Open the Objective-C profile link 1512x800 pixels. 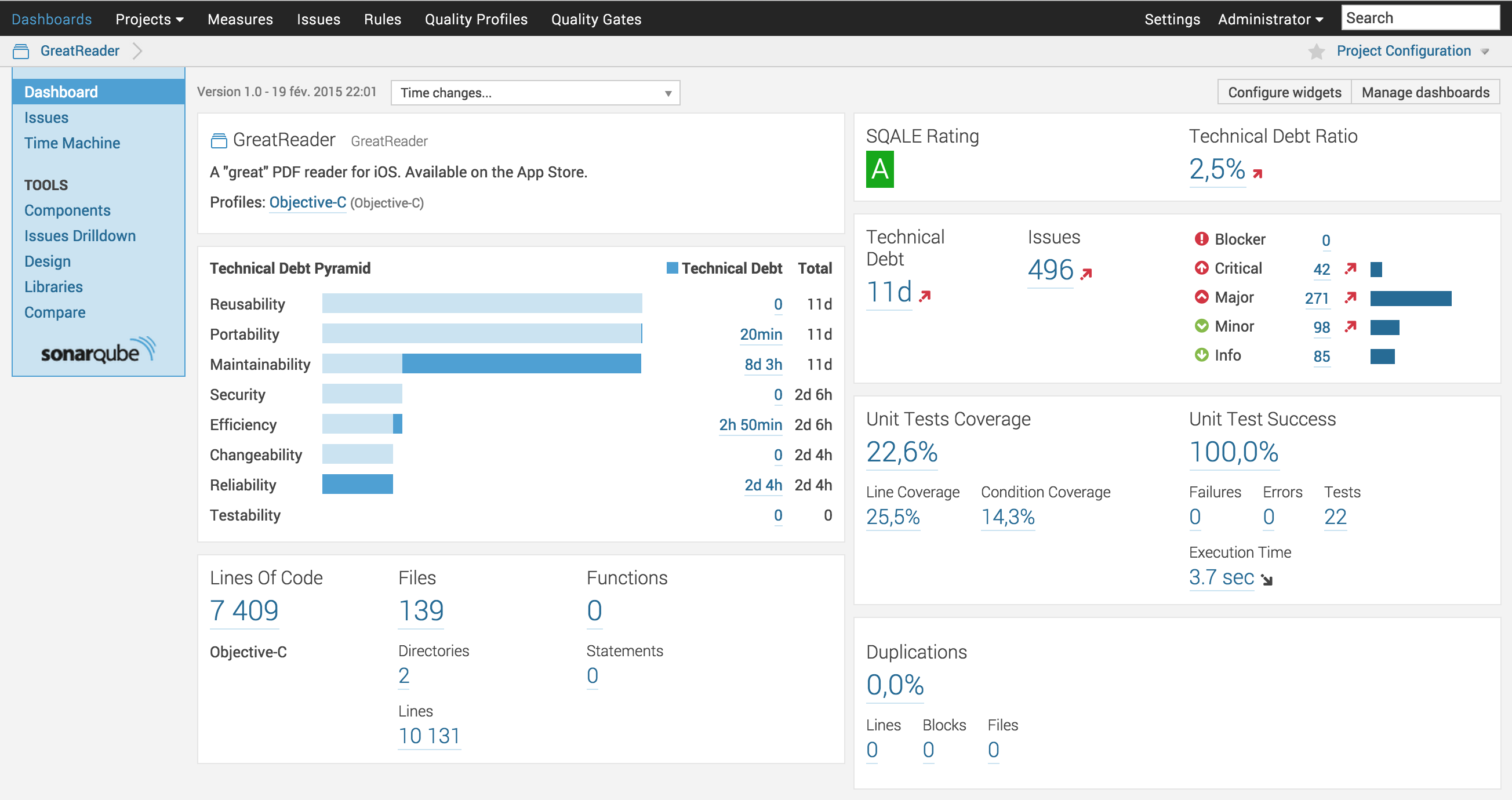coord(307,202)
